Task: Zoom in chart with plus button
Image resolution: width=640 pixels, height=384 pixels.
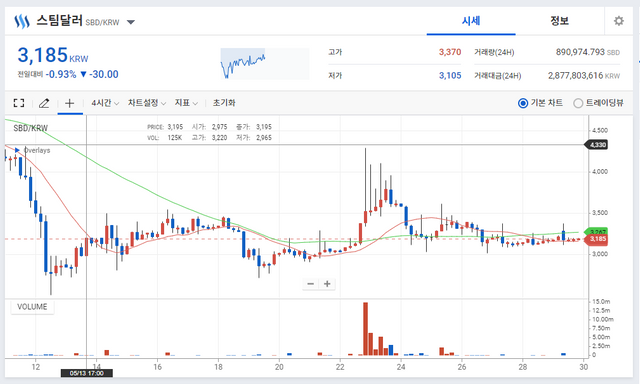Action: pyautogui.click(x=327, y=284)
